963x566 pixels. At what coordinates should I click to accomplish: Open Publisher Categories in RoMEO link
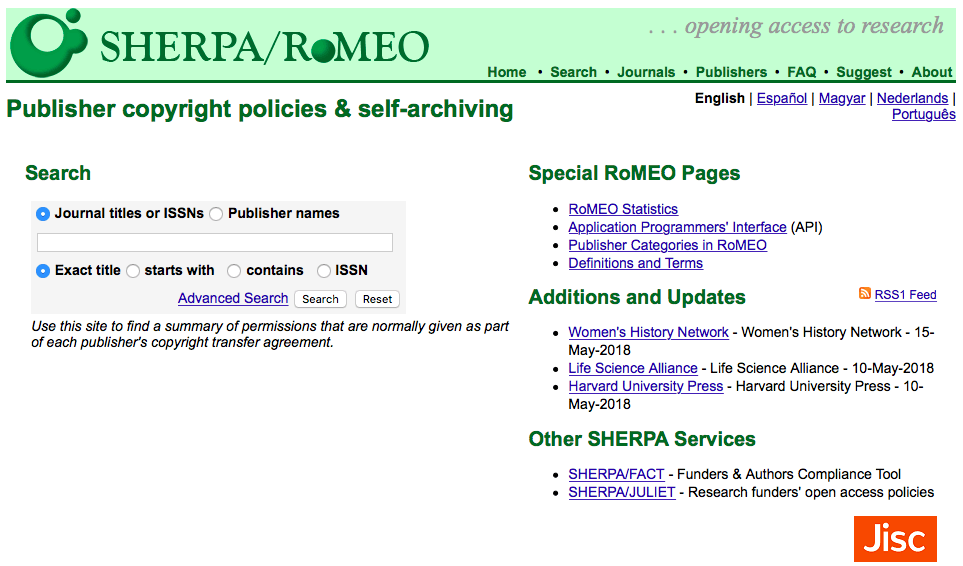(667, 245)
